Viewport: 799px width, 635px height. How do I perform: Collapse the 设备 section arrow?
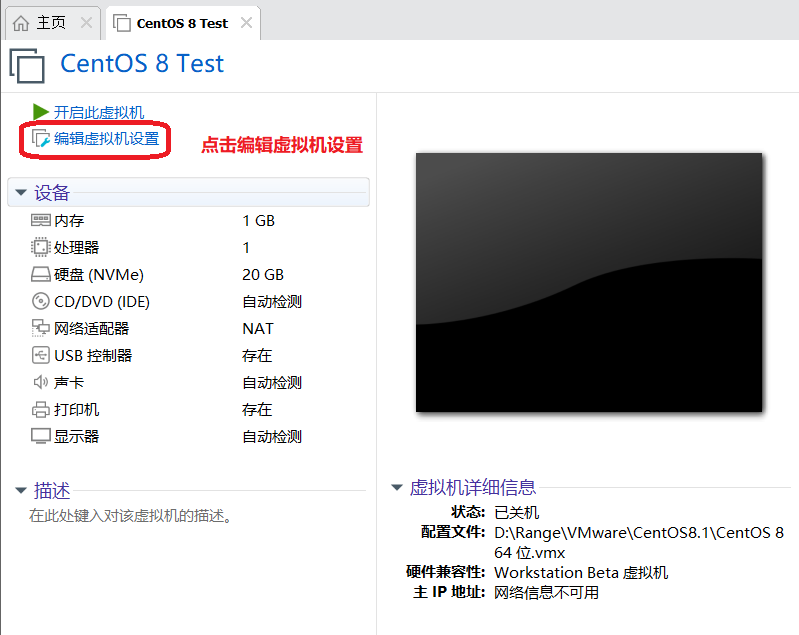click(x=21, y=193)
